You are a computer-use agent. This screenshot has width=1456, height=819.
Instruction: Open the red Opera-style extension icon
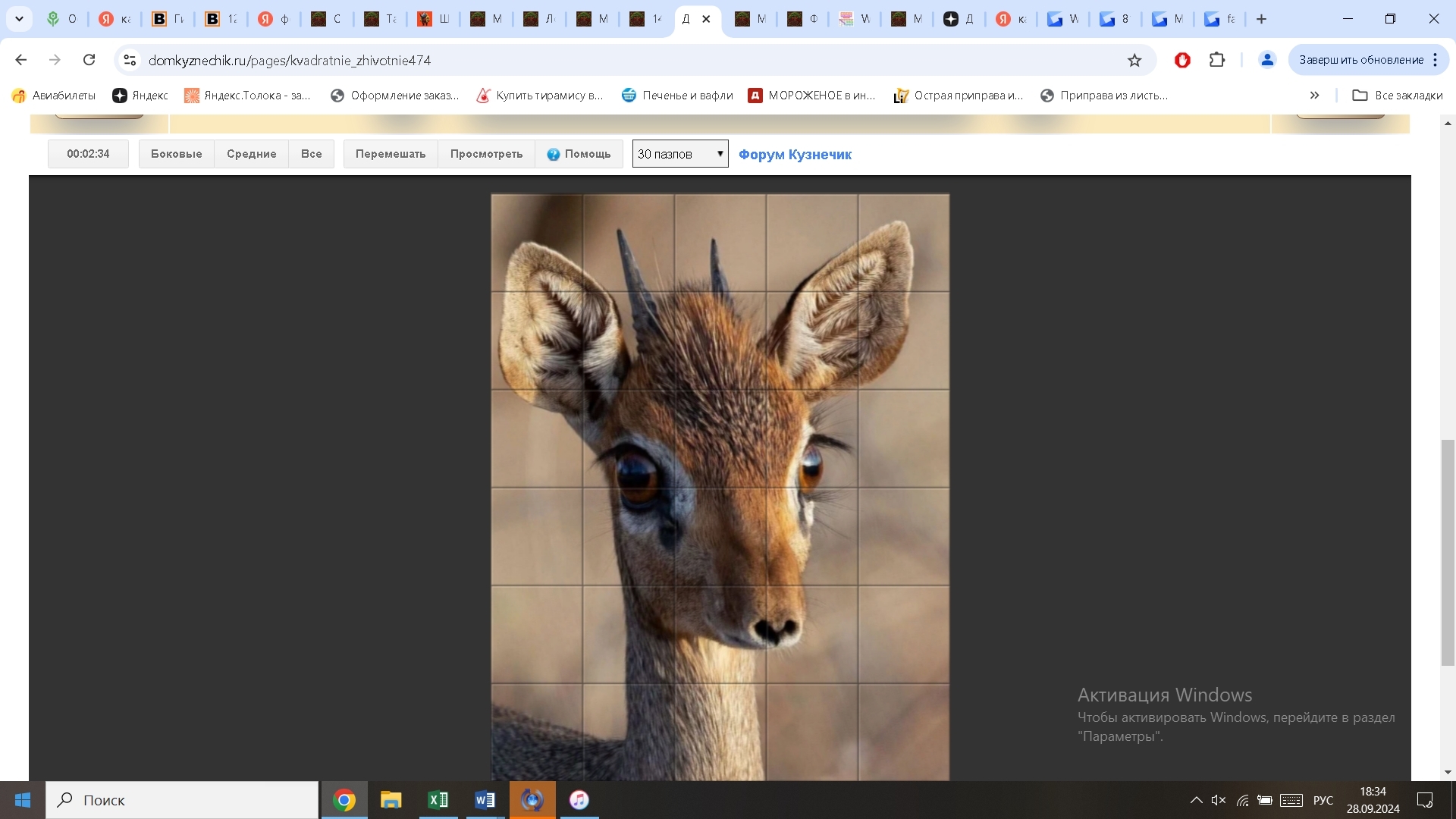point(1182,60)
